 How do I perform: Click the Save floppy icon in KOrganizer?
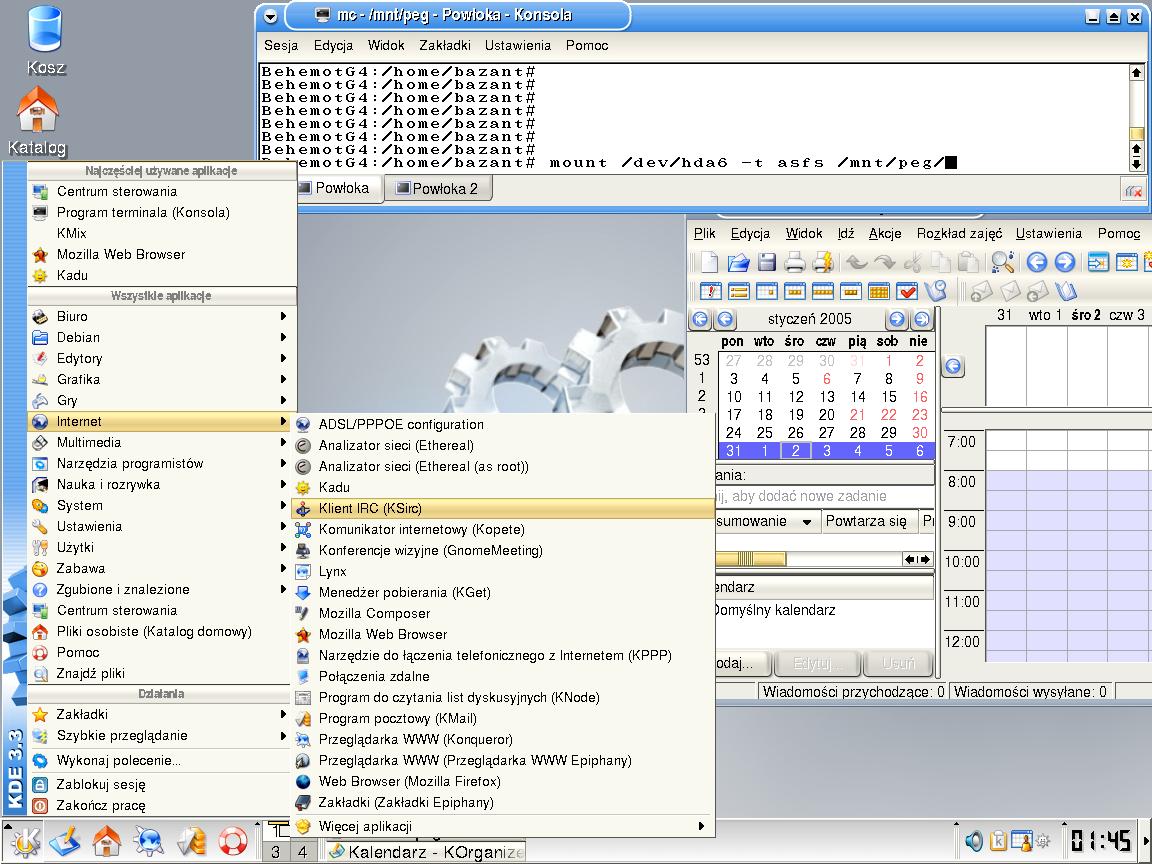(x=766, y=262)
